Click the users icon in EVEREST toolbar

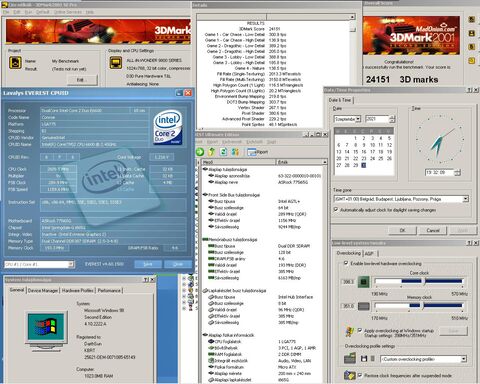point(235,152)
